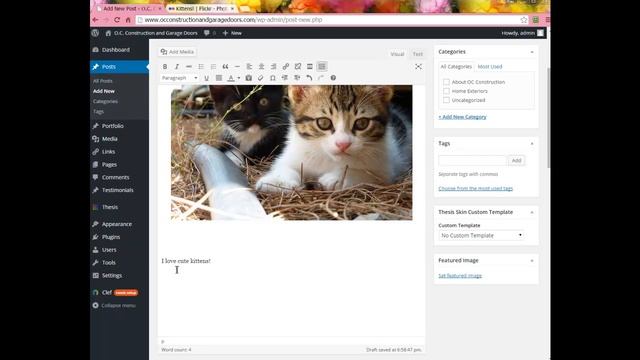The height and width of the screenshot is (360, 640).
Task: Select the Most Used categories tab
Action: coord(490,67)
